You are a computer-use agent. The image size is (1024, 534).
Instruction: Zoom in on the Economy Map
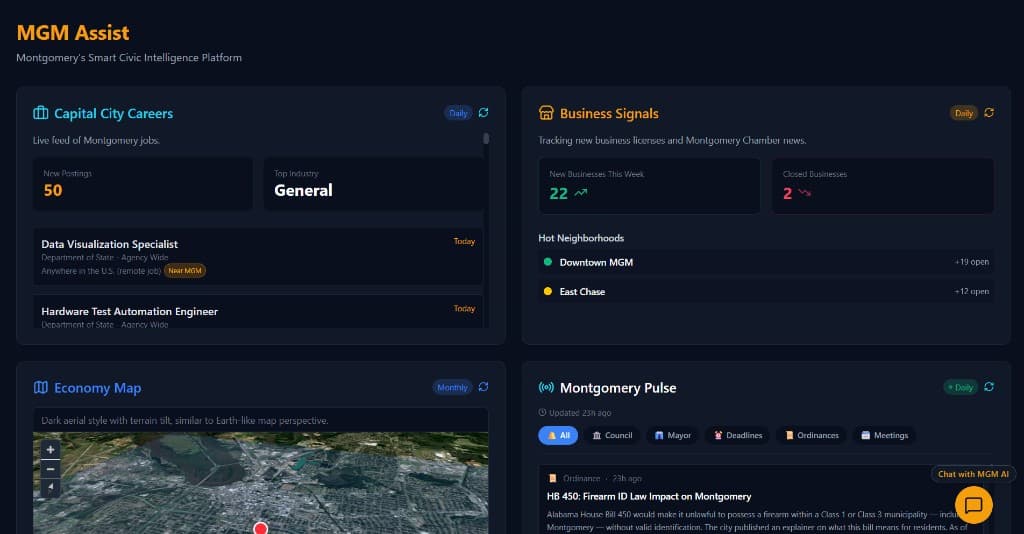coord(50,450)
